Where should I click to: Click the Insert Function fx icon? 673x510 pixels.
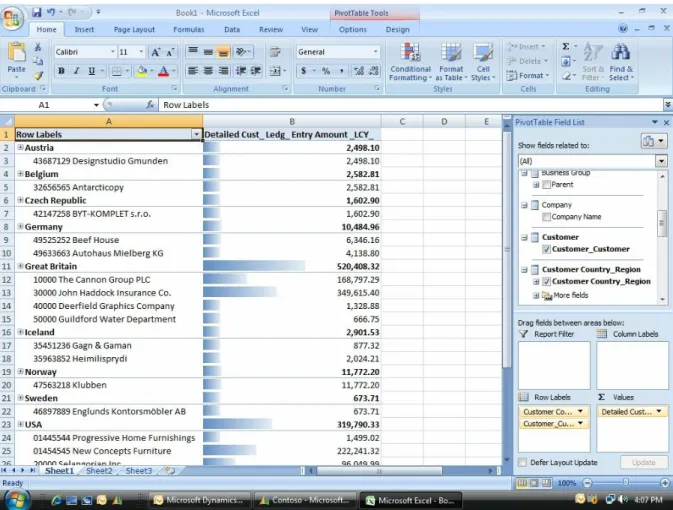coord(150,105)
